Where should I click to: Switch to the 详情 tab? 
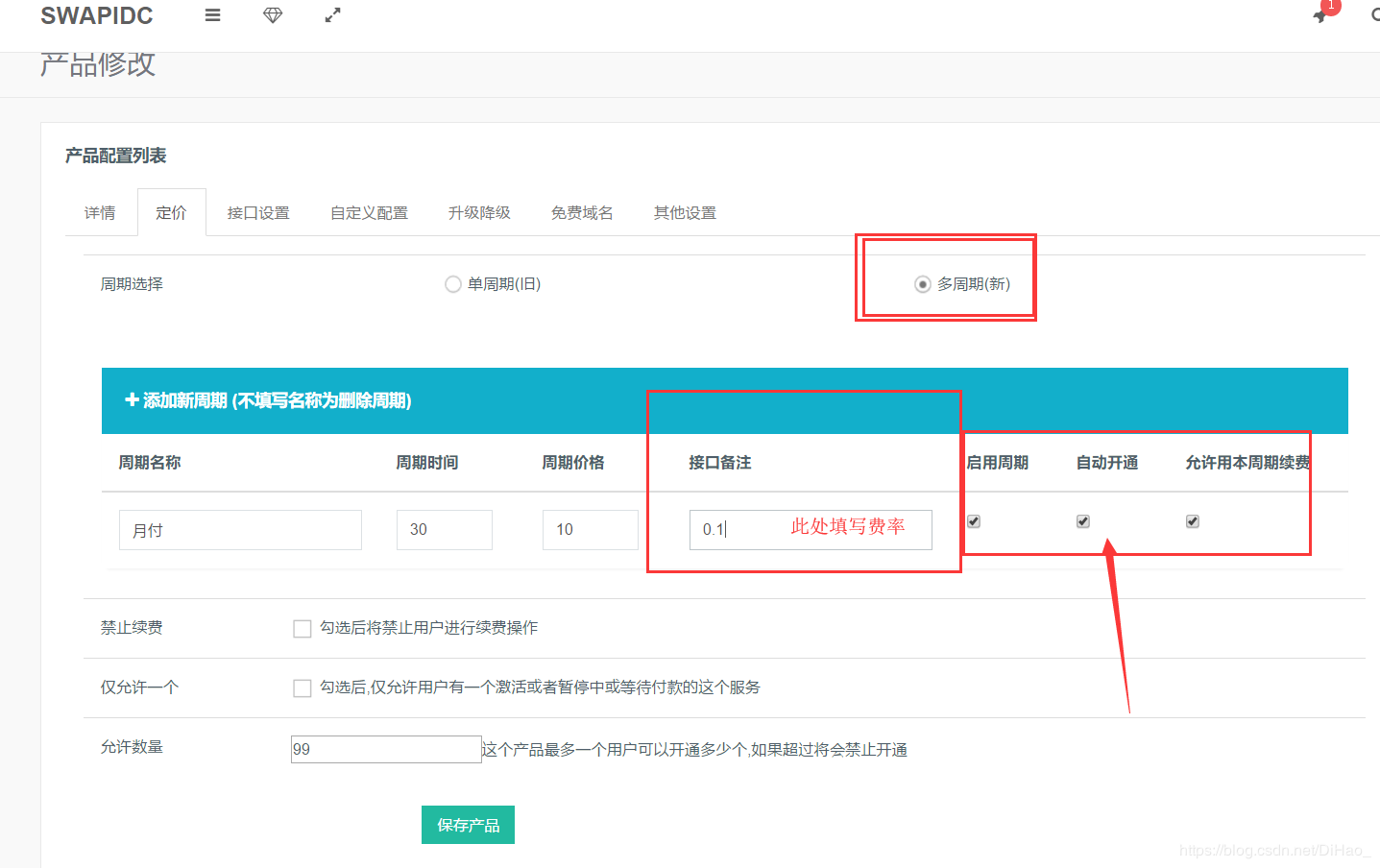coord(100,212)
